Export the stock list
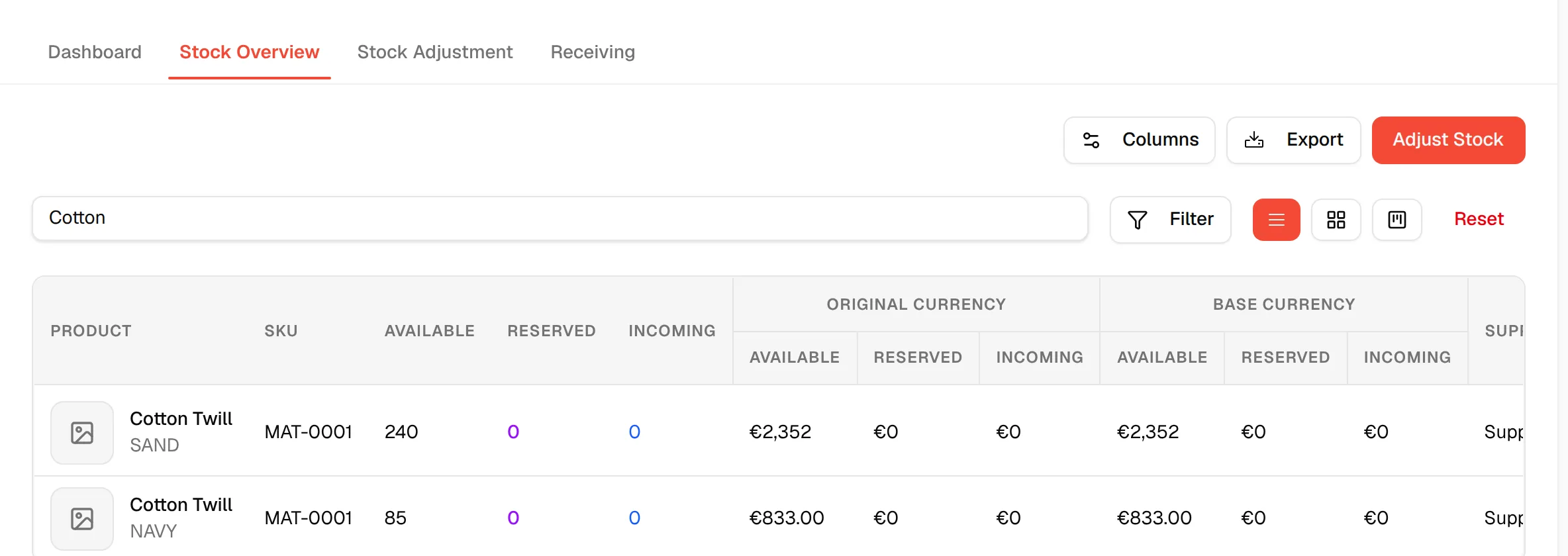Image resolution: width=1568 pixels, height=556 pixels. point(1293,140)
